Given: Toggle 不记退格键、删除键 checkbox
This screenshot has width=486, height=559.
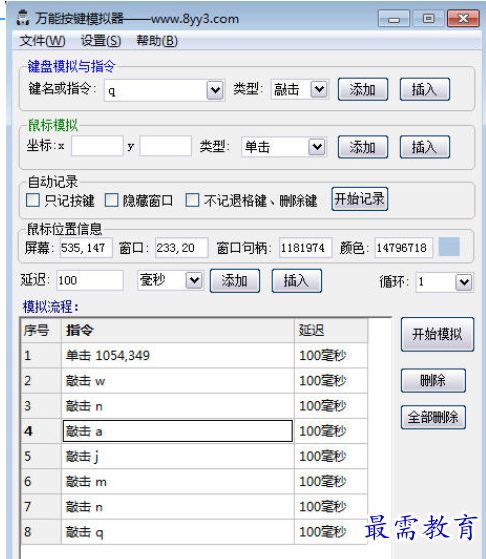Looking at the screenshot, I should [x=192, y=200].
